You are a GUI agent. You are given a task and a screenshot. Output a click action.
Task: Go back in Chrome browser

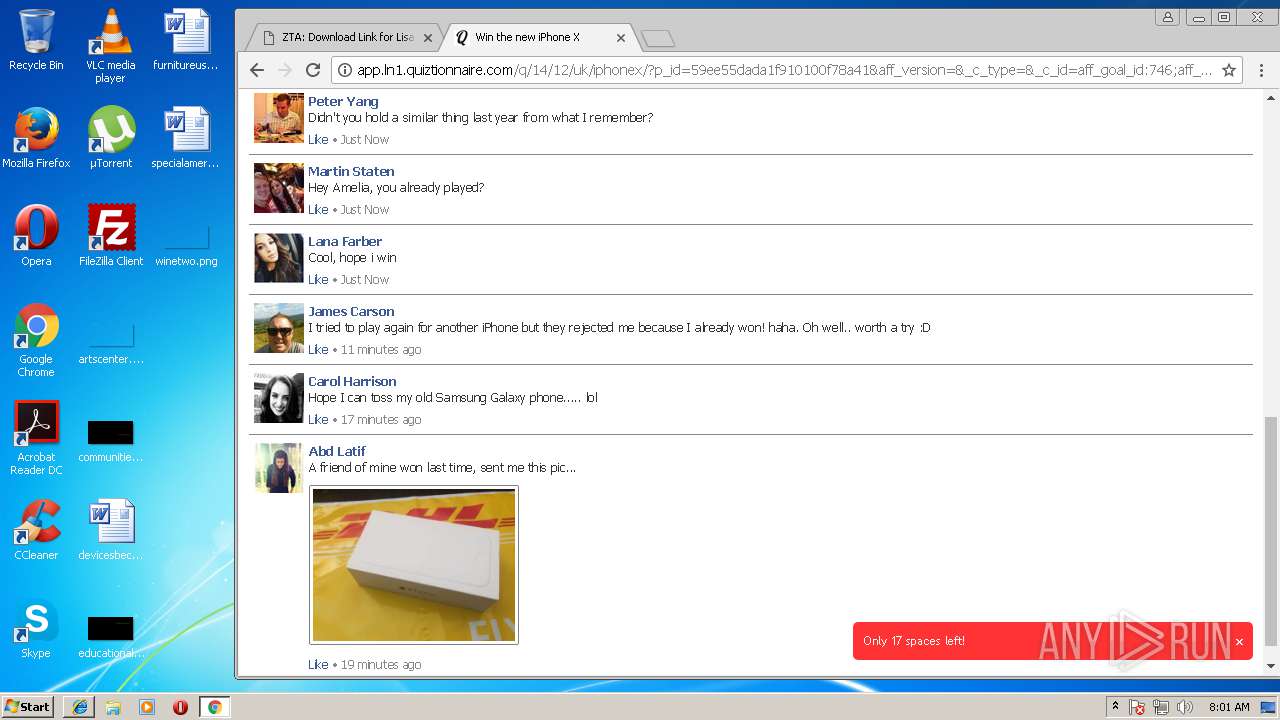(257, 70)
